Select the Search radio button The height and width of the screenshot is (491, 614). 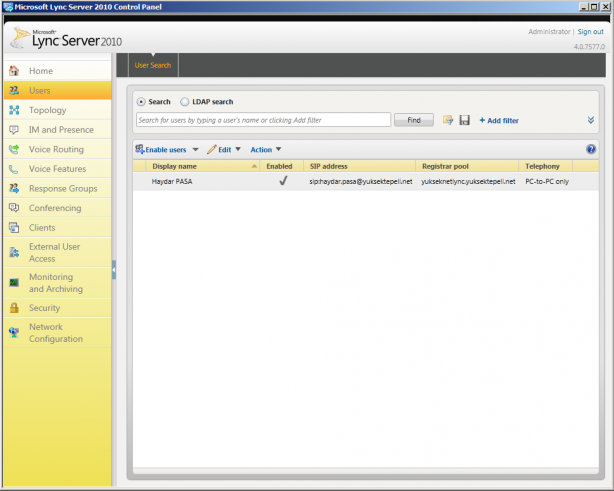[x=141, y=102]
